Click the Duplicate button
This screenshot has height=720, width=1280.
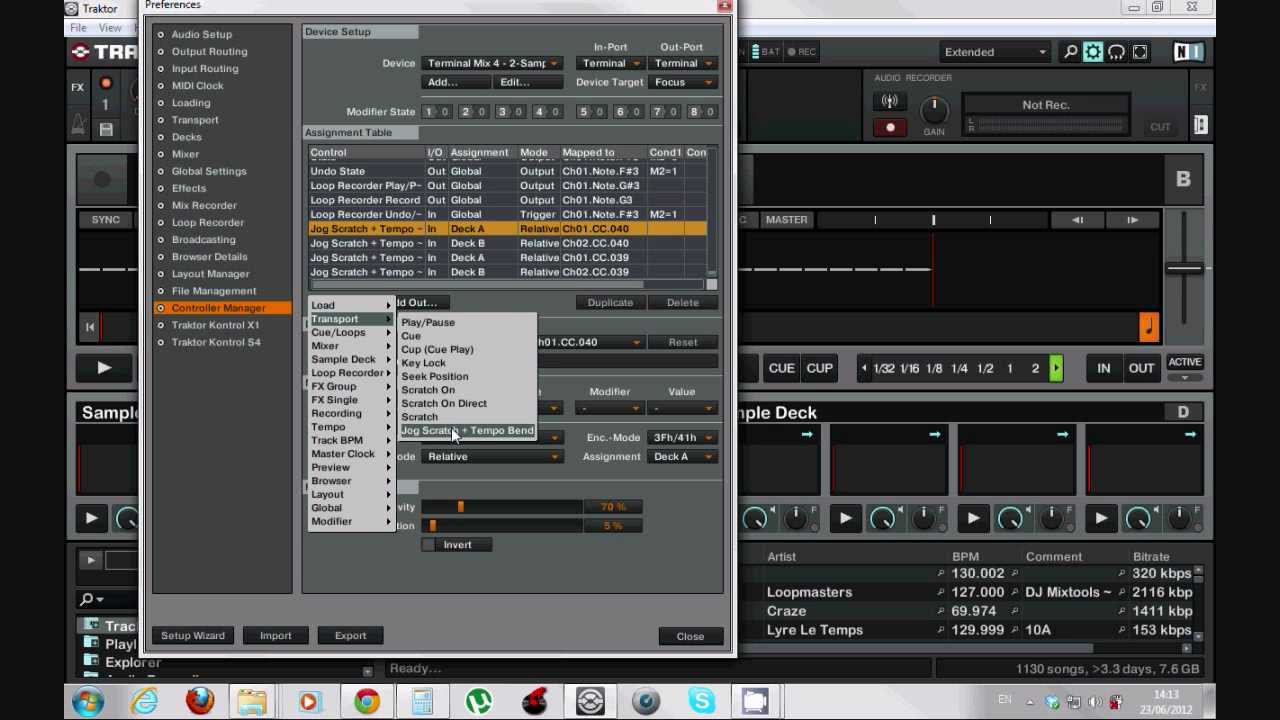point(610,303)
